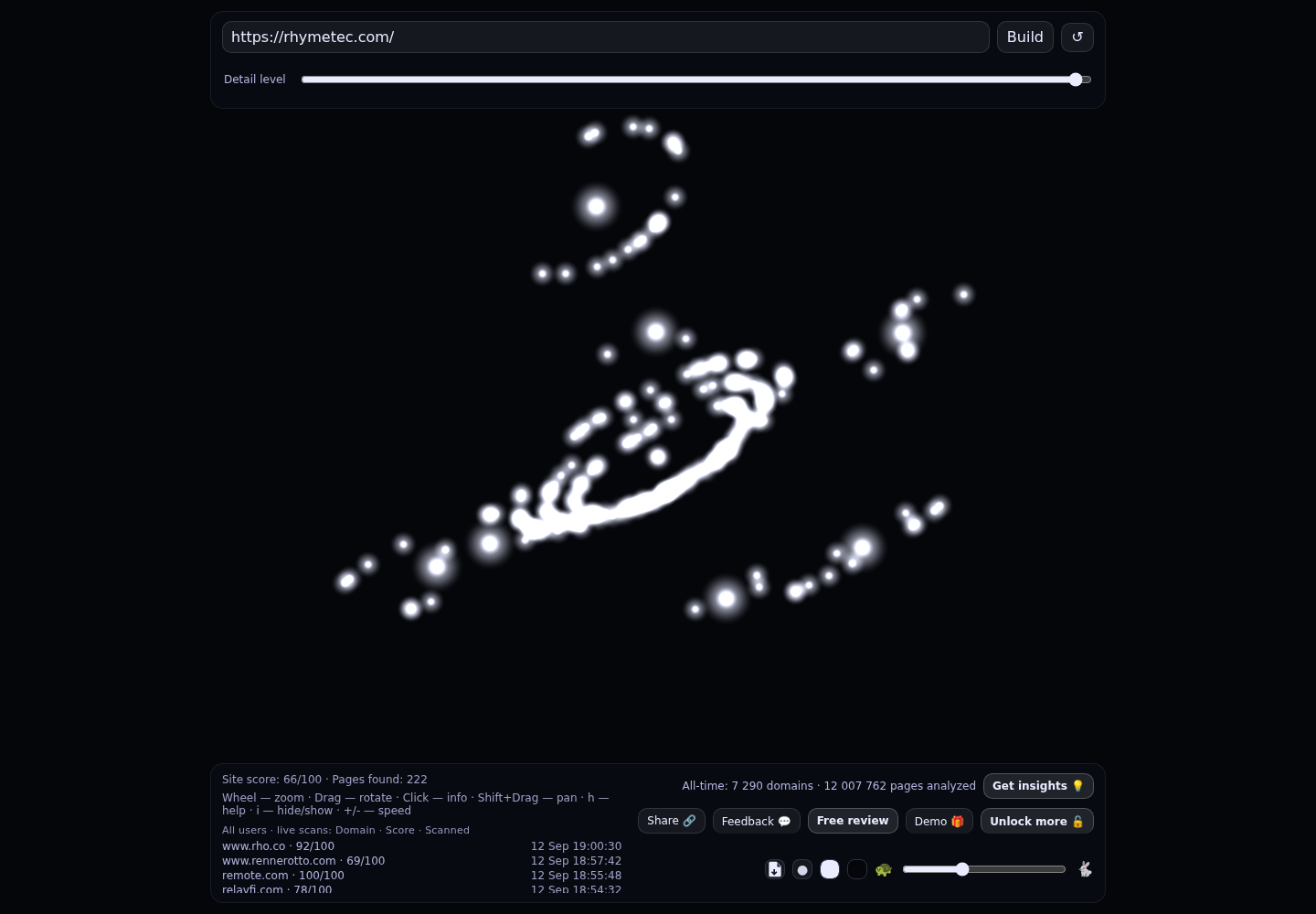The height and width of the screenshot is (914, 1316).
Task: Select the black color swatch
Action: (857, 869)
